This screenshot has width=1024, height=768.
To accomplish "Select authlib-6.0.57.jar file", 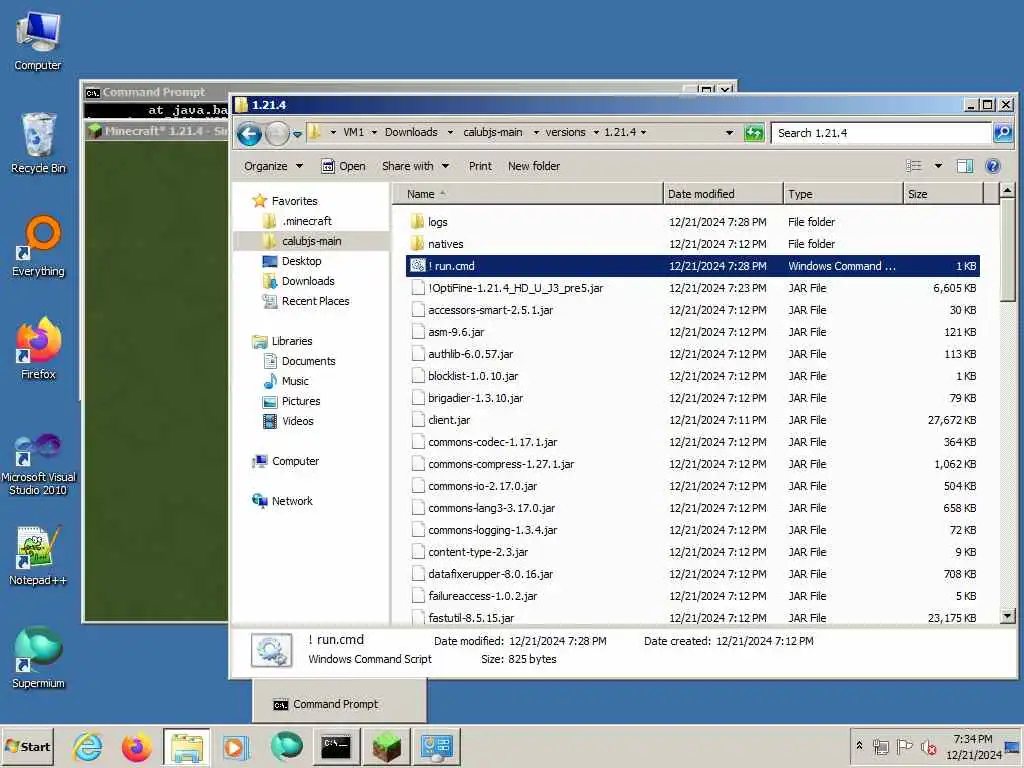I will pyautogui.click(x=470, y=354).
